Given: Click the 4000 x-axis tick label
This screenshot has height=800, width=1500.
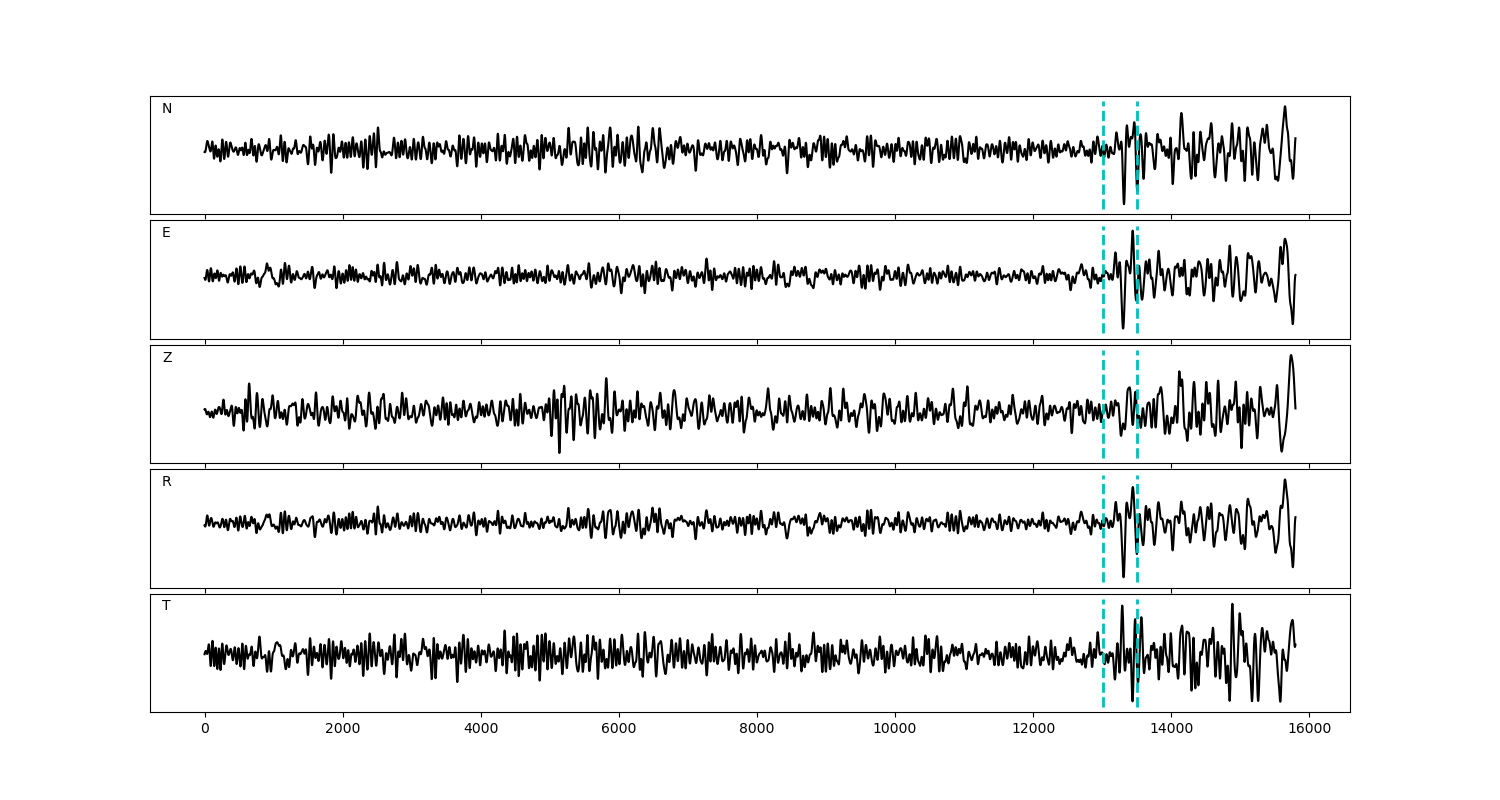Looking at the screenshot, I should 481,730.
